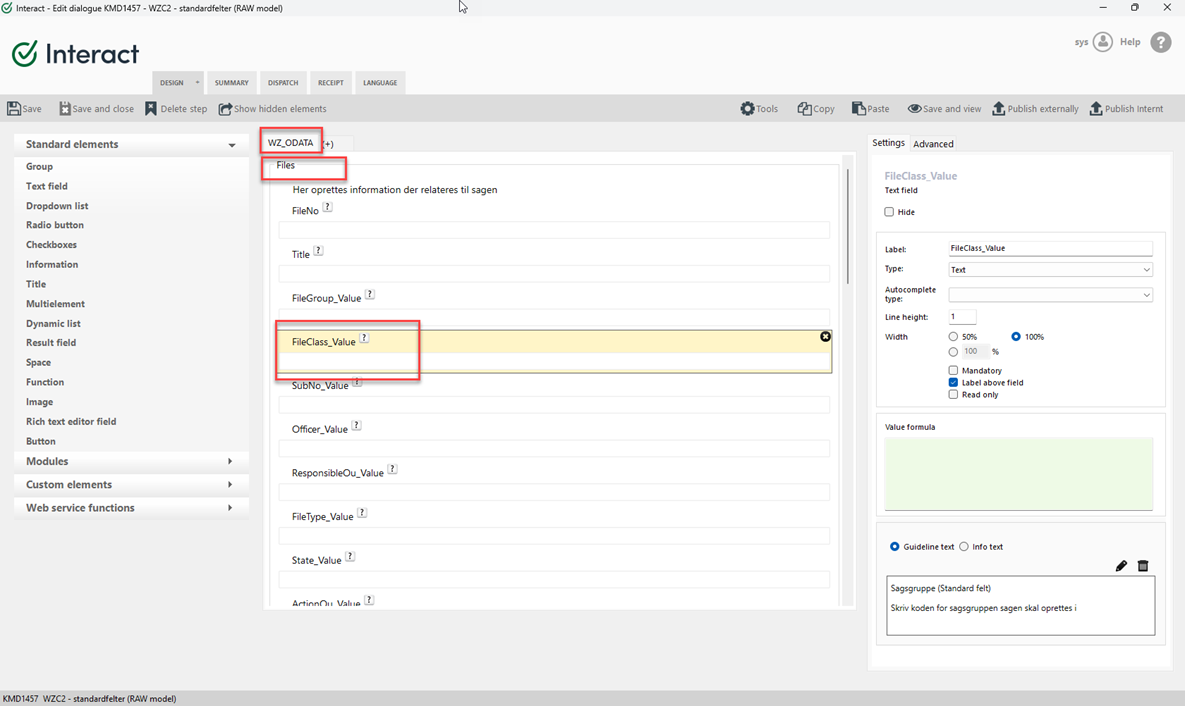Click the green Value formula box
The image size is (1185, 706).
(1018, 474)
